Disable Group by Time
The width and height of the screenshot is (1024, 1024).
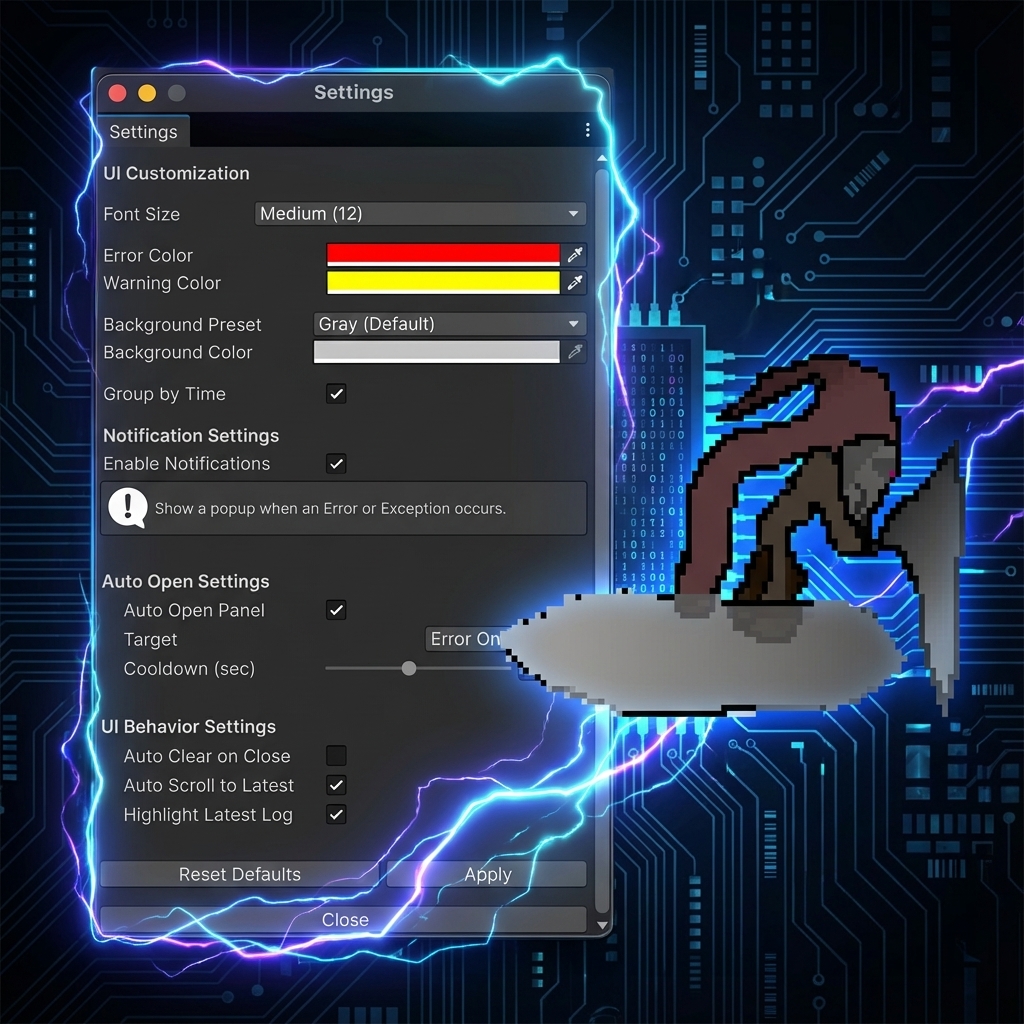336,394
